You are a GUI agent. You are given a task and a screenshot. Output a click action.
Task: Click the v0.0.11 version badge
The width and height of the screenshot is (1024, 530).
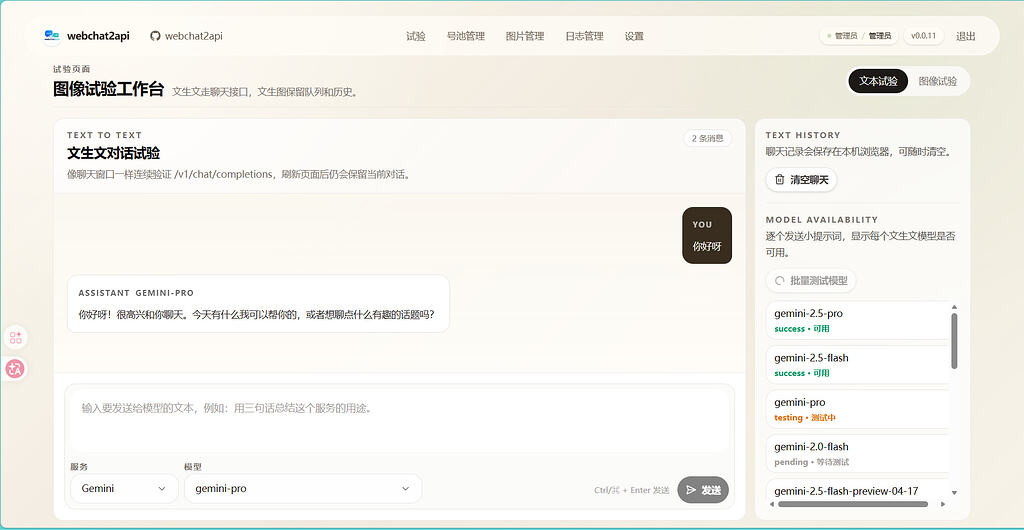click(923, 36)
